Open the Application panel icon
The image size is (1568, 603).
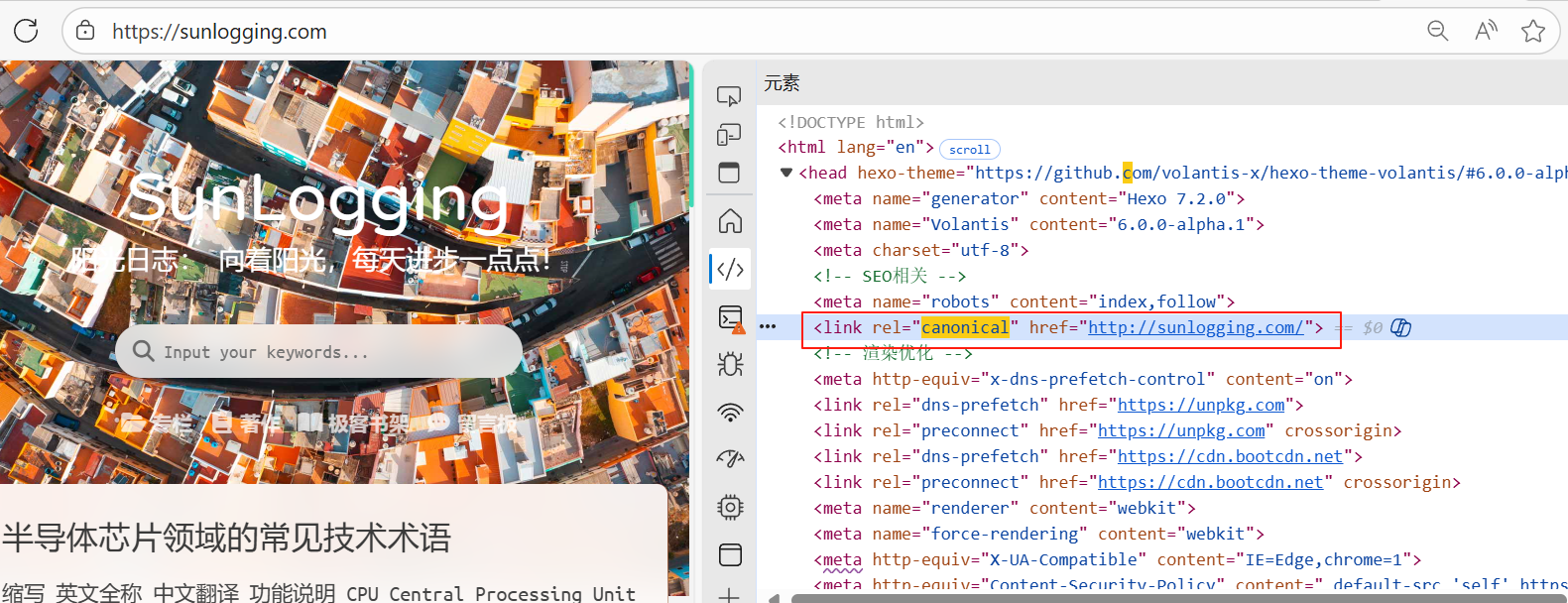(730, 554)
